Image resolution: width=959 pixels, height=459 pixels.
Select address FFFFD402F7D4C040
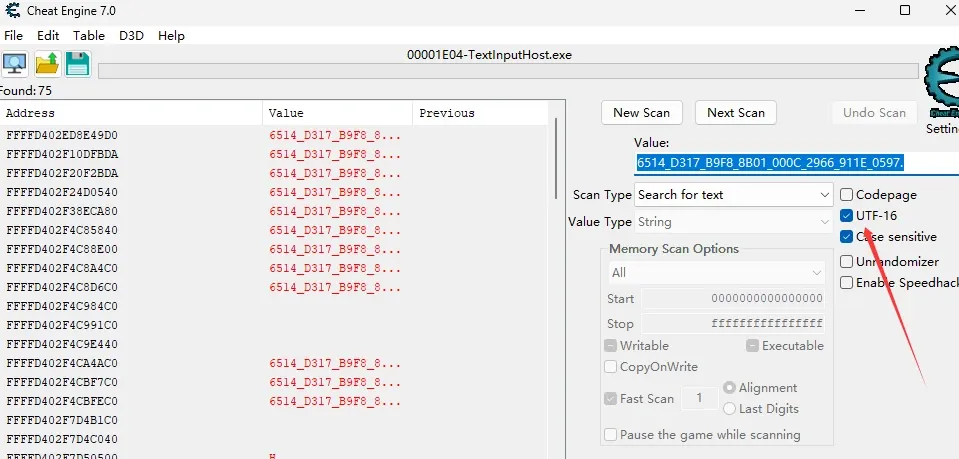62,439
